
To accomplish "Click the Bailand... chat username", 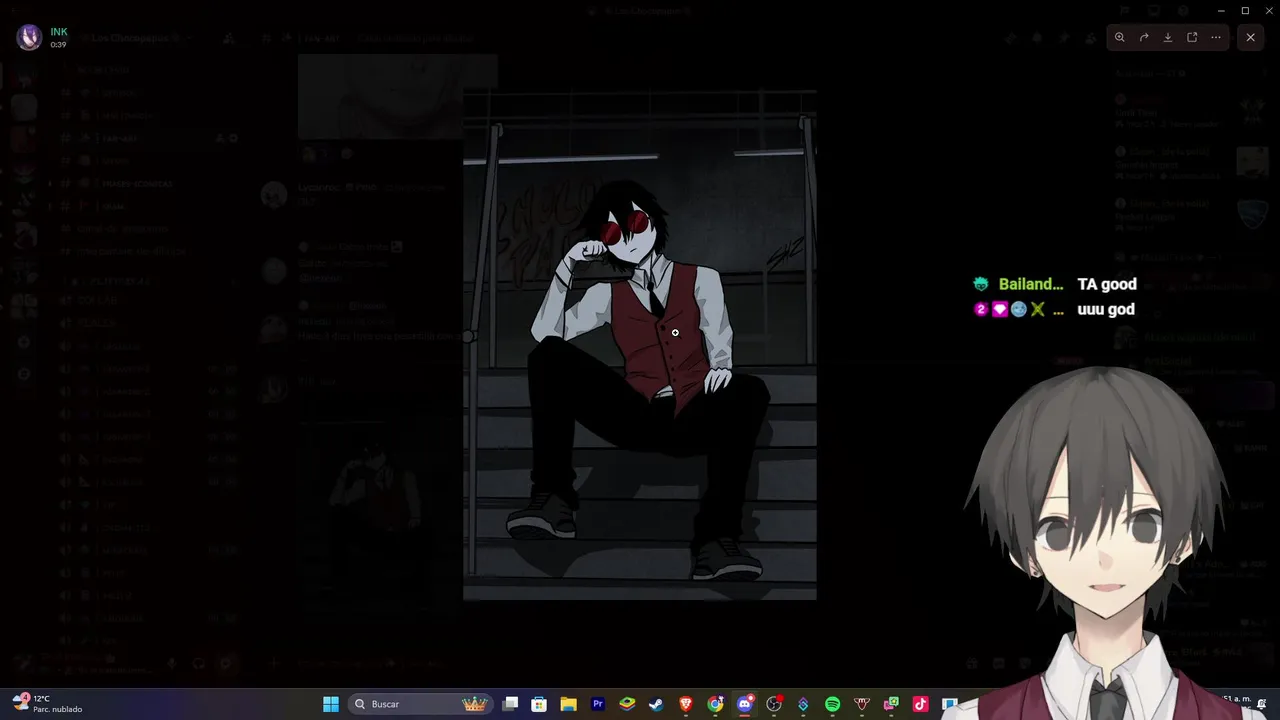I will tap(1031, 284).
